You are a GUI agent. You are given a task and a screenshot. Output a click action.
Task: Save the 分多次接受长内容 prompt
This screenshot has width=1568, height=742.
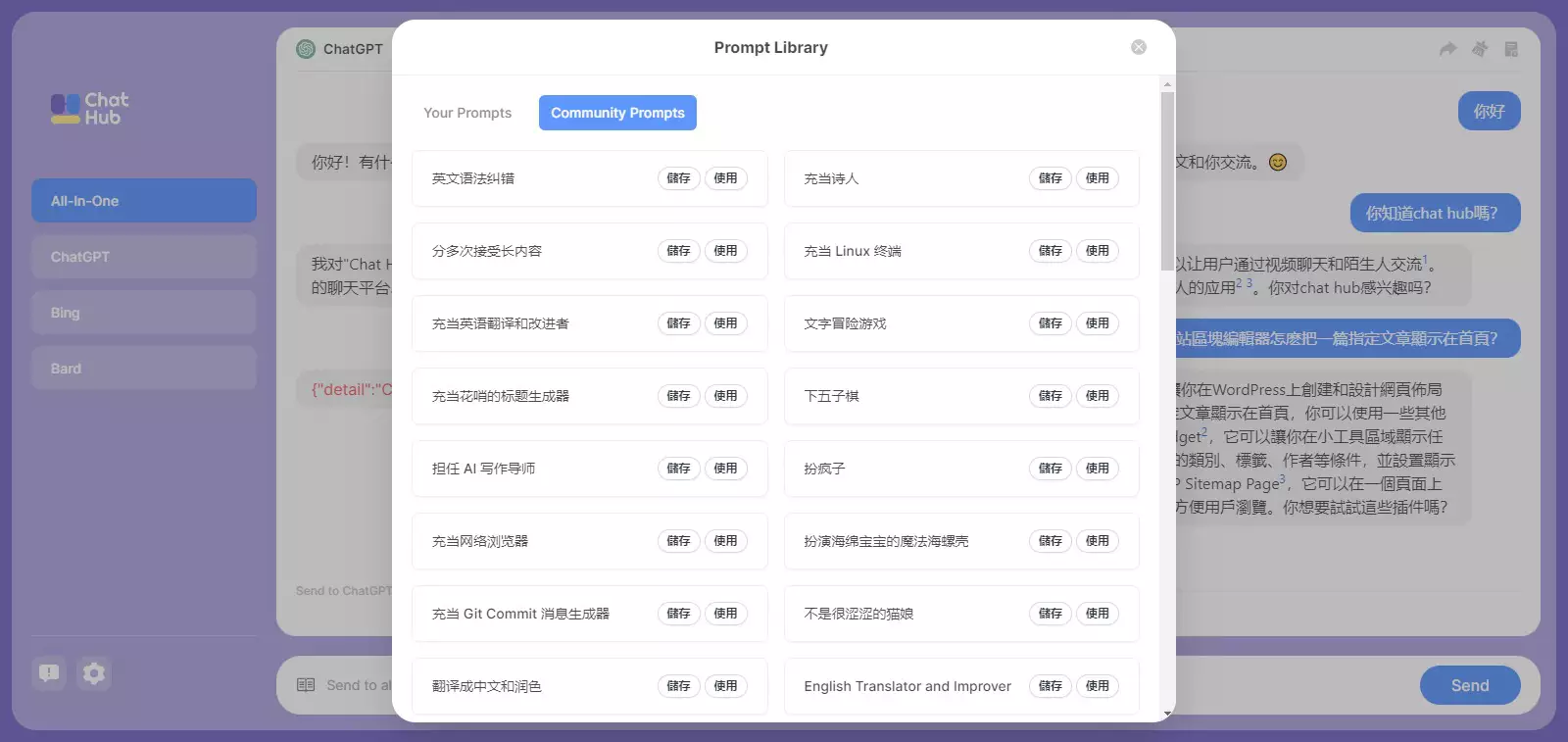coord(678,251)
